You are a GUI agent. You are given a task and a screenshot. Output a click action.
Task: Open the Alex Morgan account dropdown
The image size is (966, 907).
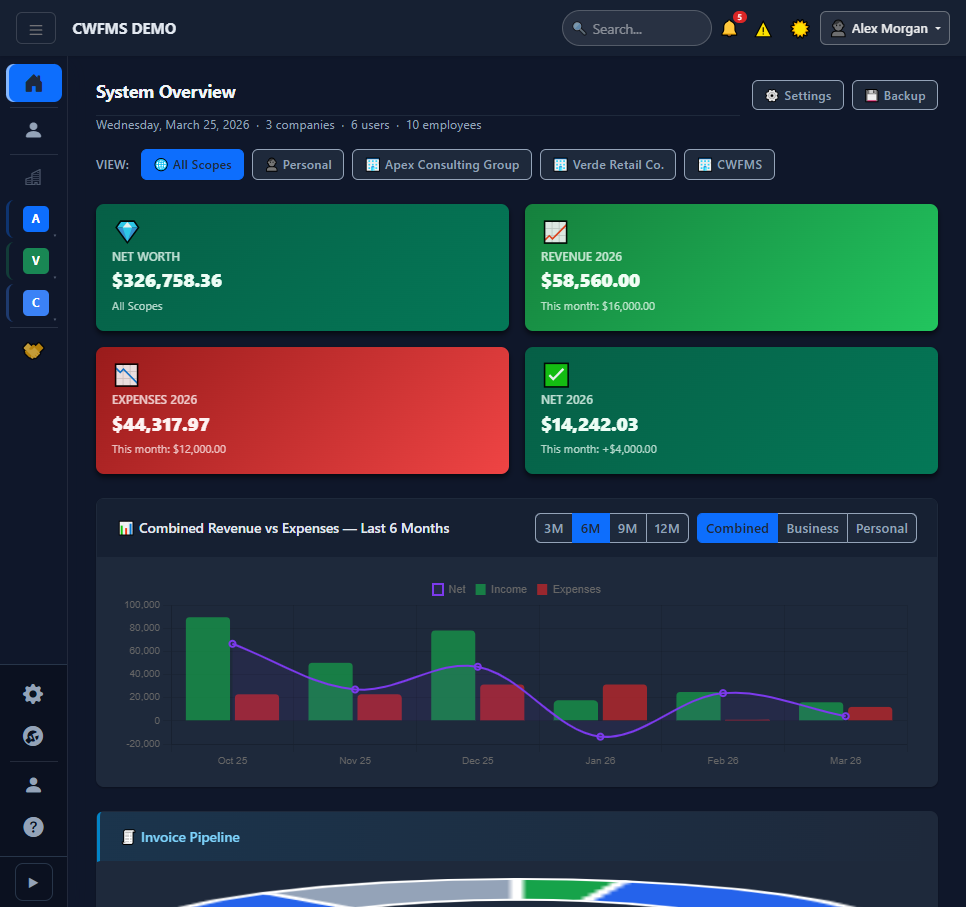pyautogui.click(x=884, y=28)
